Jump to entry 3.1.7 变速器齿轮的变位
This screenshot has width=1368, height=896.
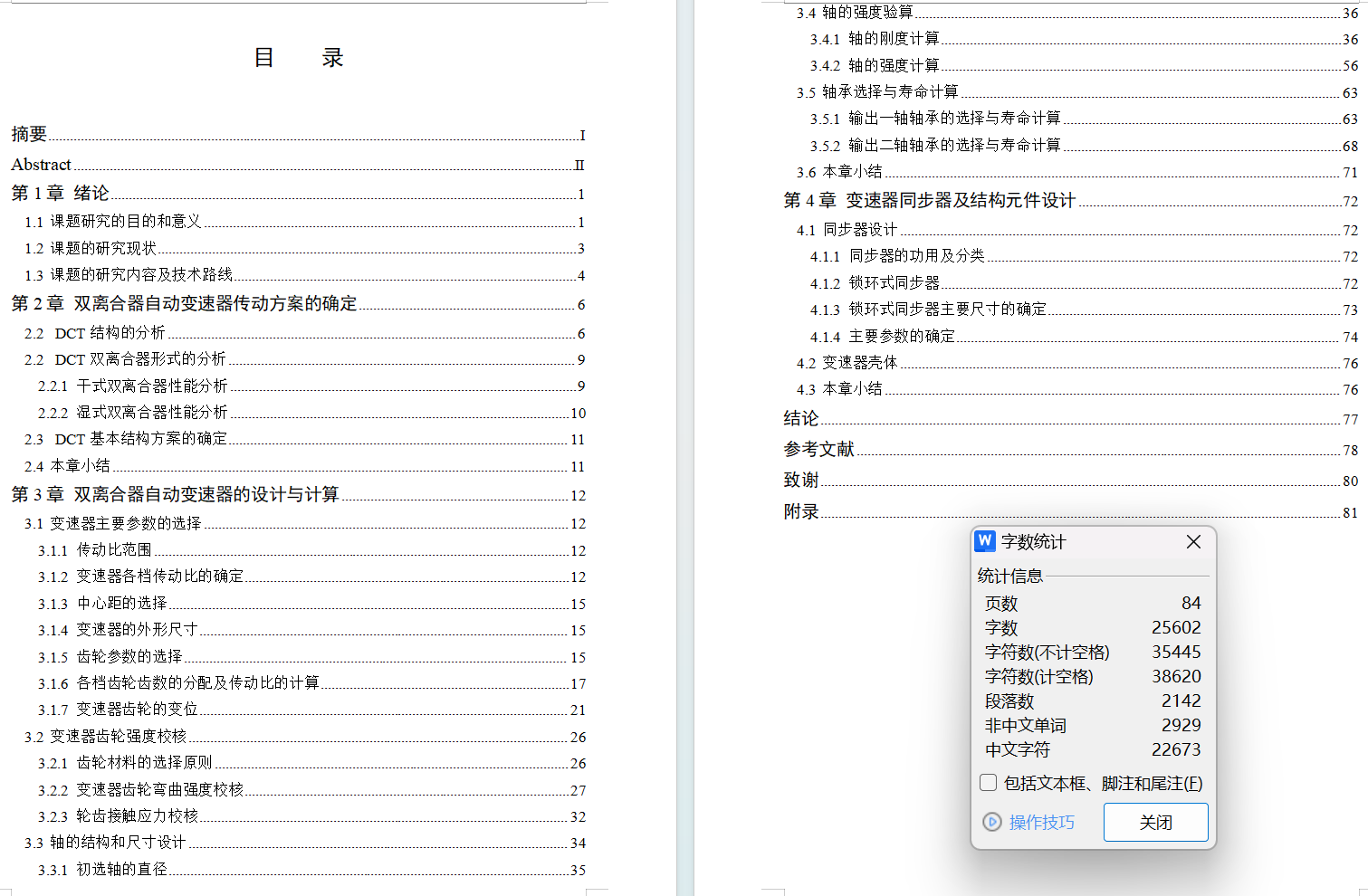311,709
